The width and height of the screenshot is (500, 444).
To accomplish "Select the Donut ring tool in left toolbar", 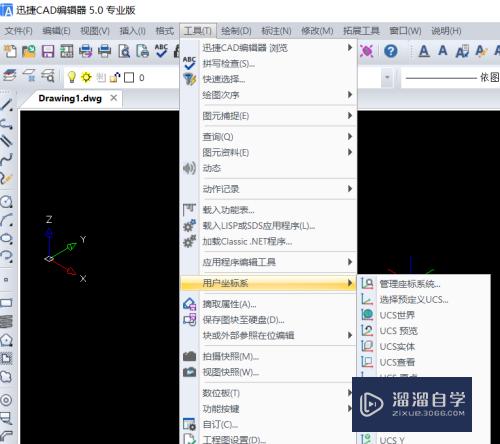I will coord(7,400).
